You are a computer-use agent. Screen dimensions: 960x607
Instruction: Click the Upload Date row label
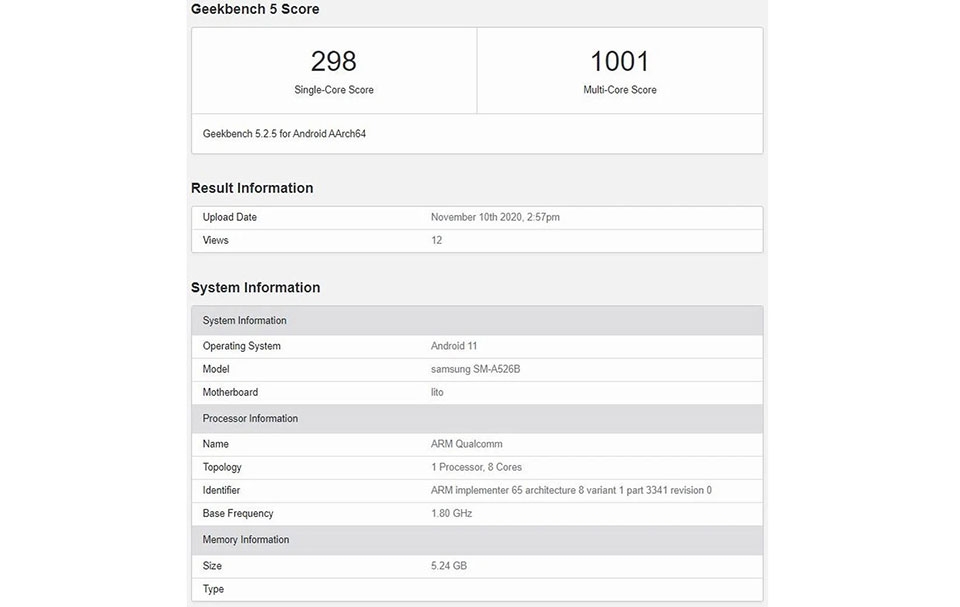click(230, 217)
